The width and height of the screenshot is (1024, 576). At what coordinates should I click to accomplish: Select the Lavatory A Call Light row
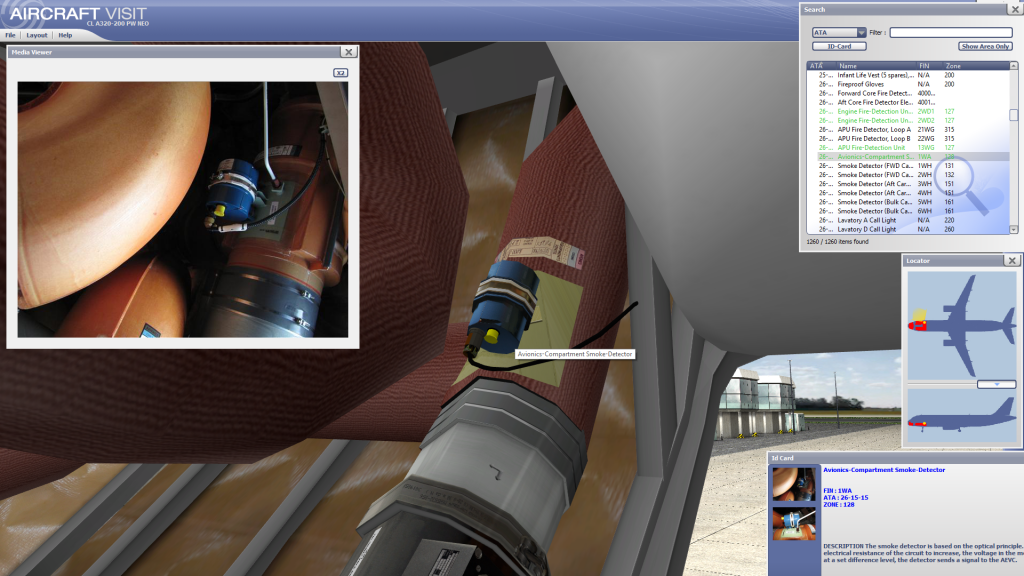coord(908,221)
